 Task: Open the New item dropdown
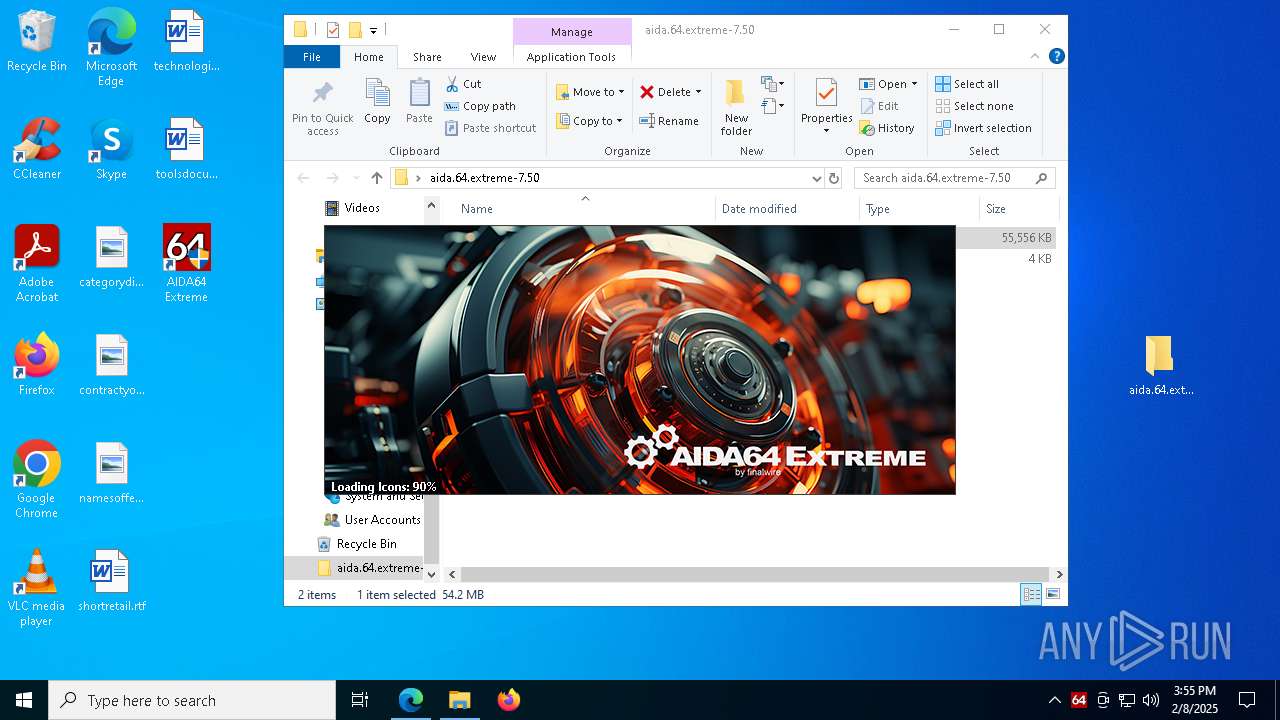773,84
